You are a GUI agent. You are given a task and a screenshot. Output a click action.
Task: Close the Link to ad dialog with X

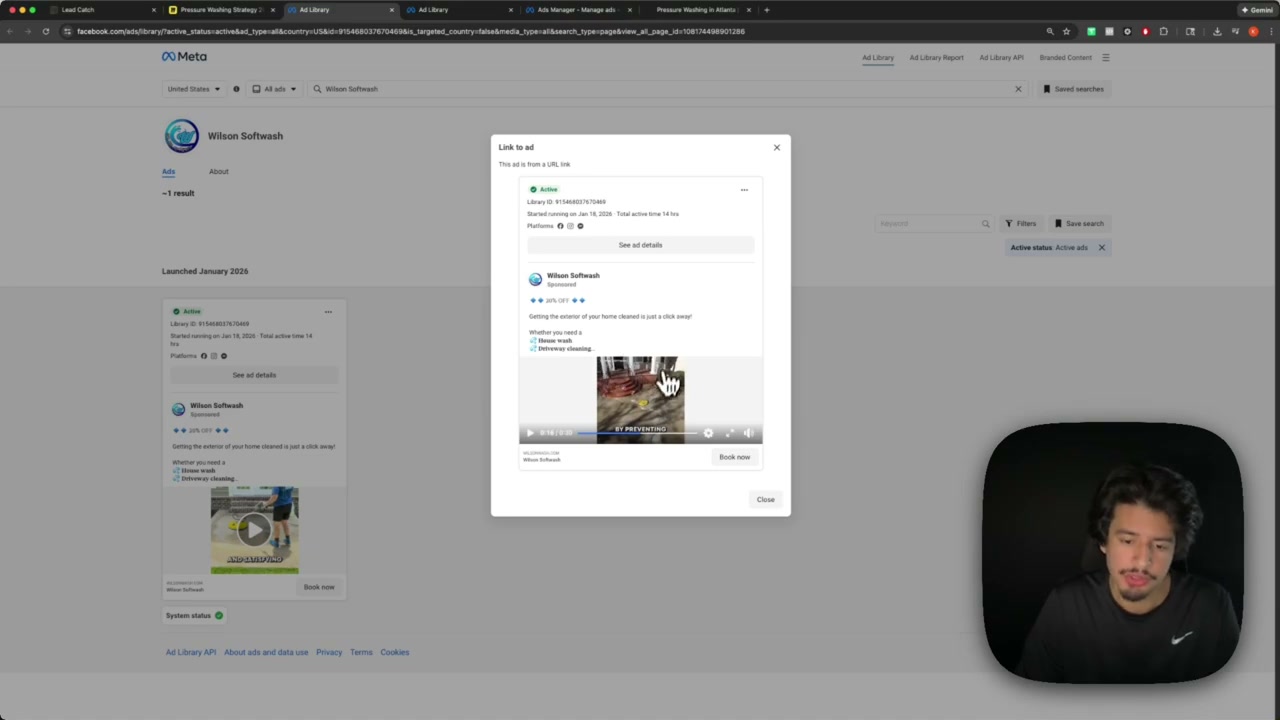776,147
